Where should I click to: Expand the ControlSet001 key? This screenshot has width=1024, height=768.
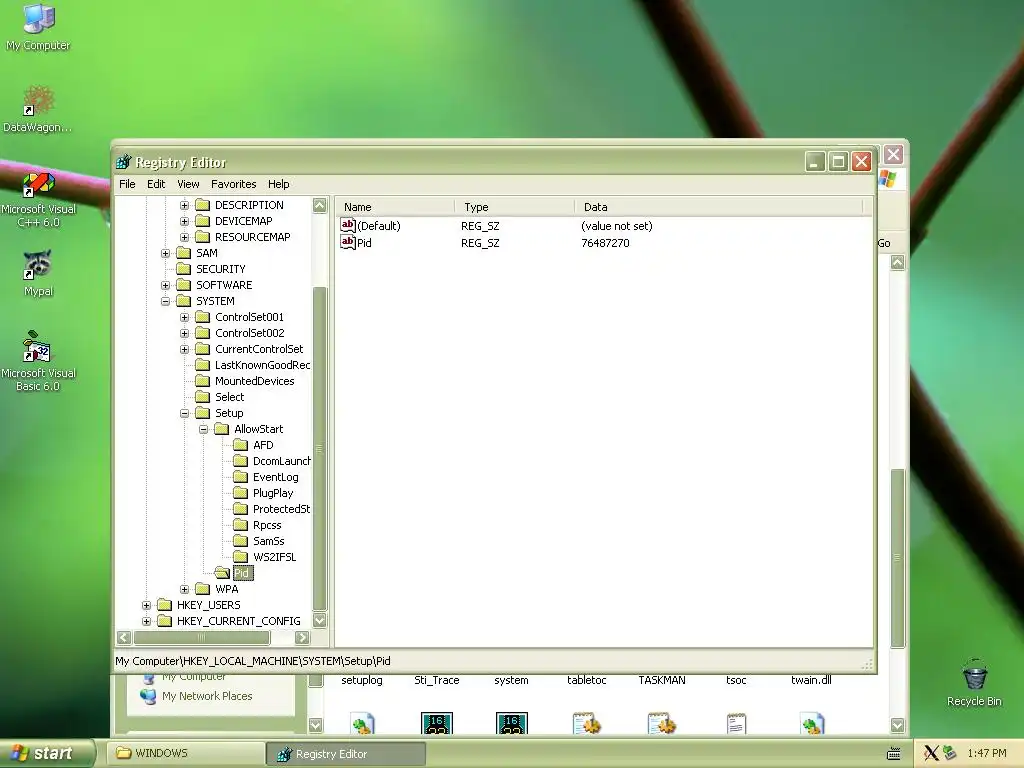point(184,317)
